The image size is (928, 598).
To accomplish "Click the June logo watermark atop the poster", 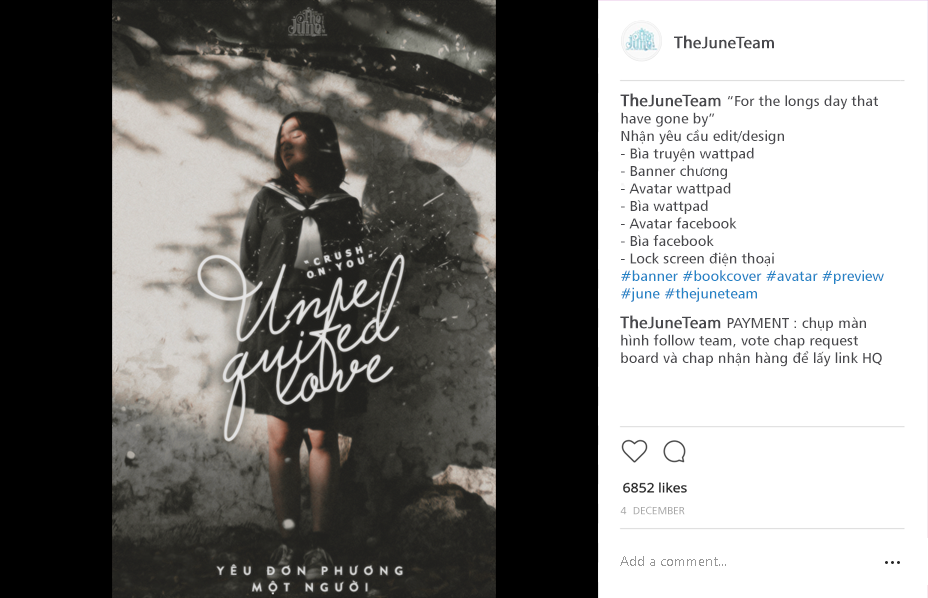I will 307,22.
